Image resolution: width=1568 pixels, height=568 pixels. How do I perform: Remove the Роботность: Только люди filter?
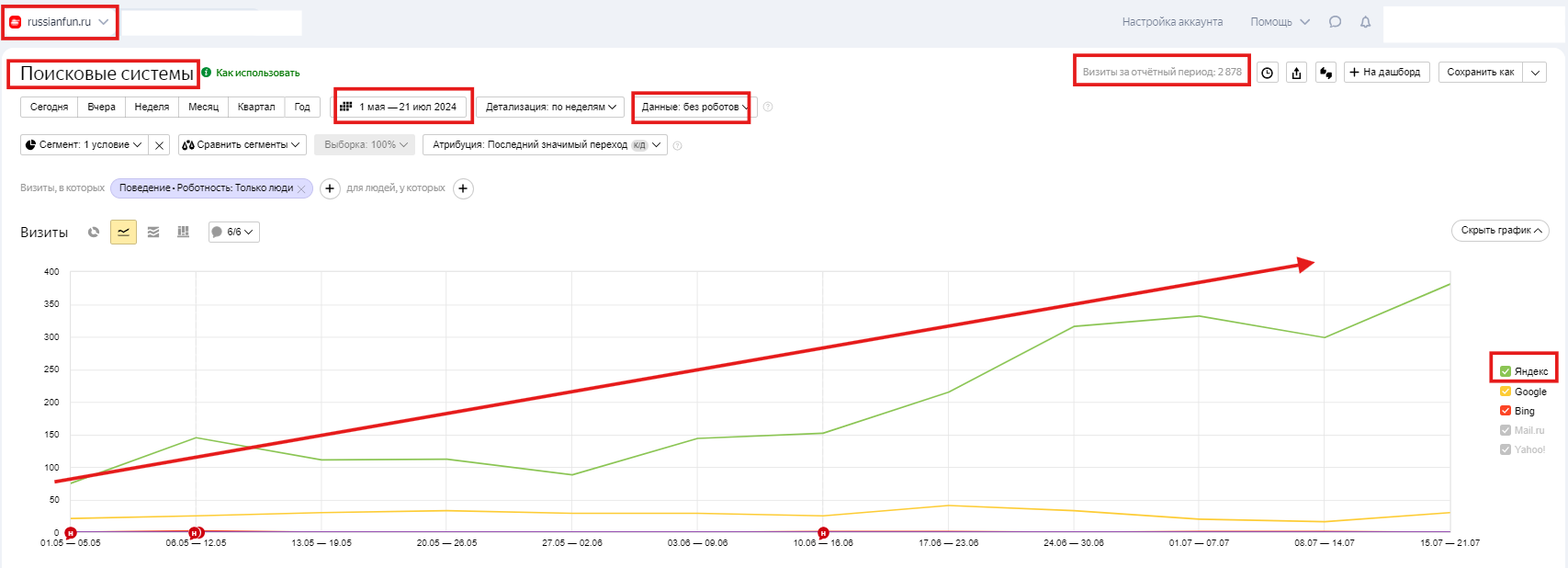[301, 188]
